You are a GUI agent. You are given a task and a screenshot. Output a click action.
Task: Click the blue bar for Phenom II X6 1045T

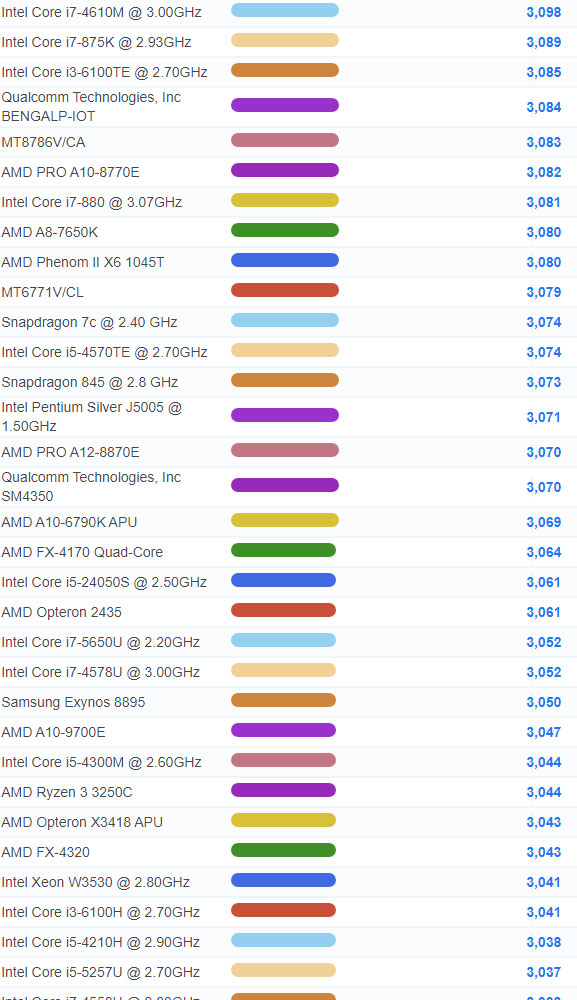click(x=284, y=260)
